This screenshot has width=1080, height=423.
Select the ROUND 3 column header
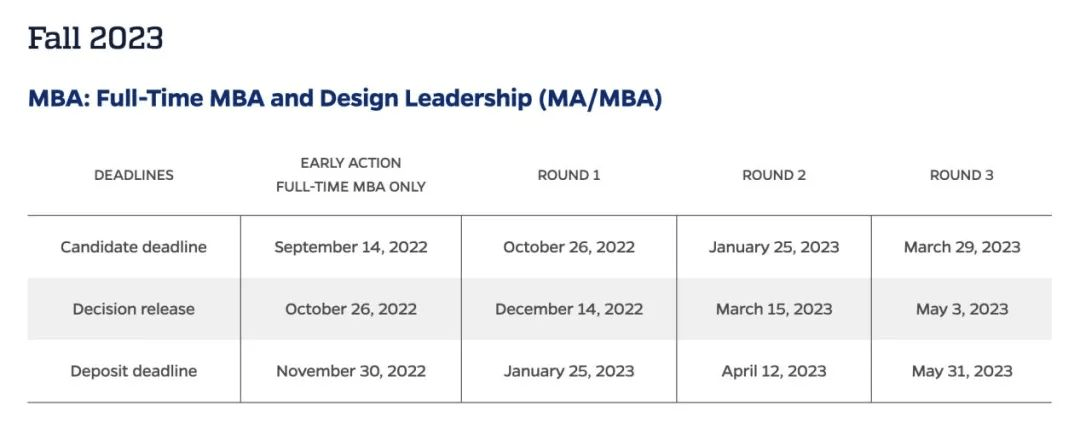pyautogui.click(x=962, y=175)
